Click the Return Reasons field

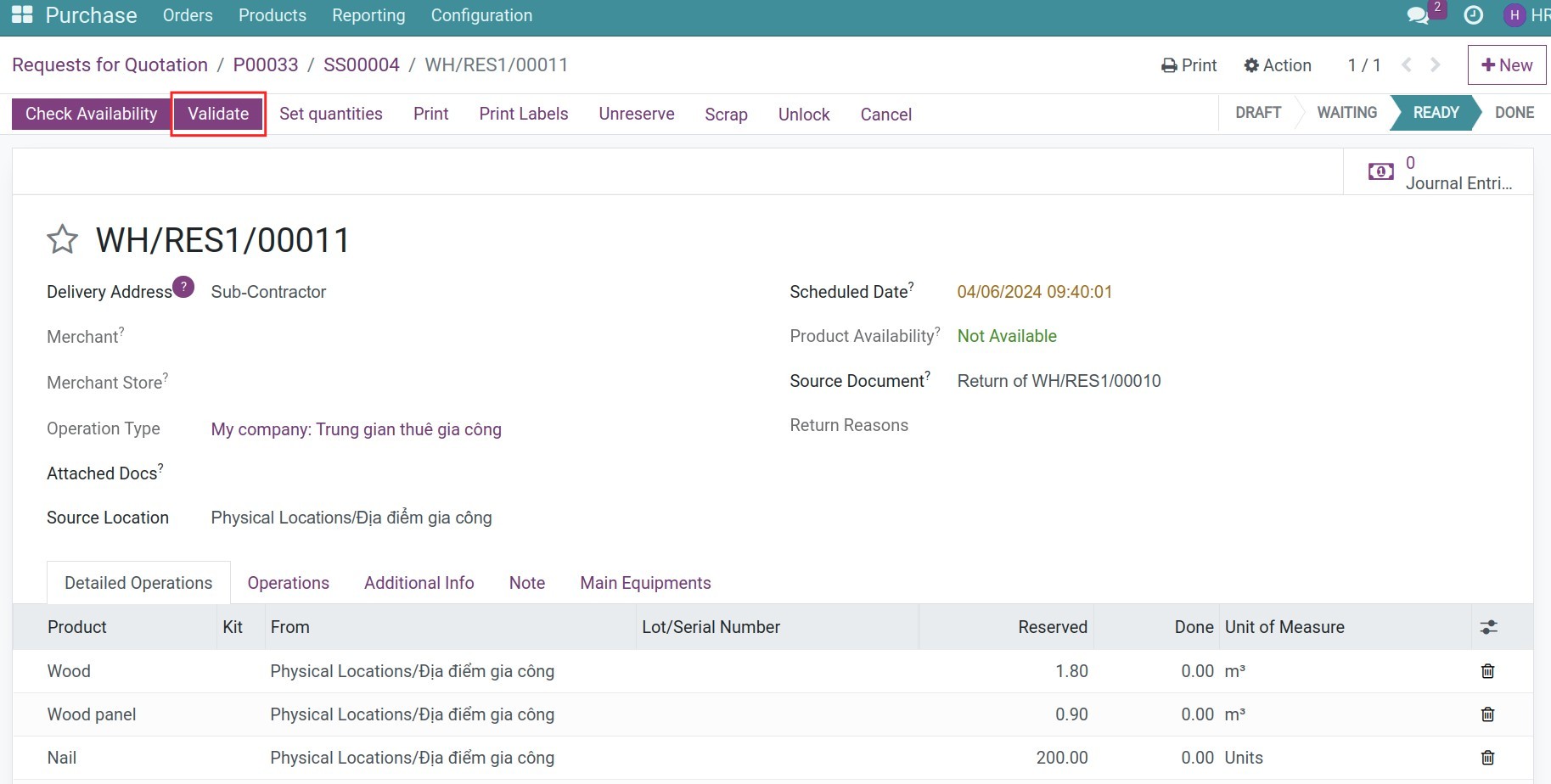pos(849,425)
